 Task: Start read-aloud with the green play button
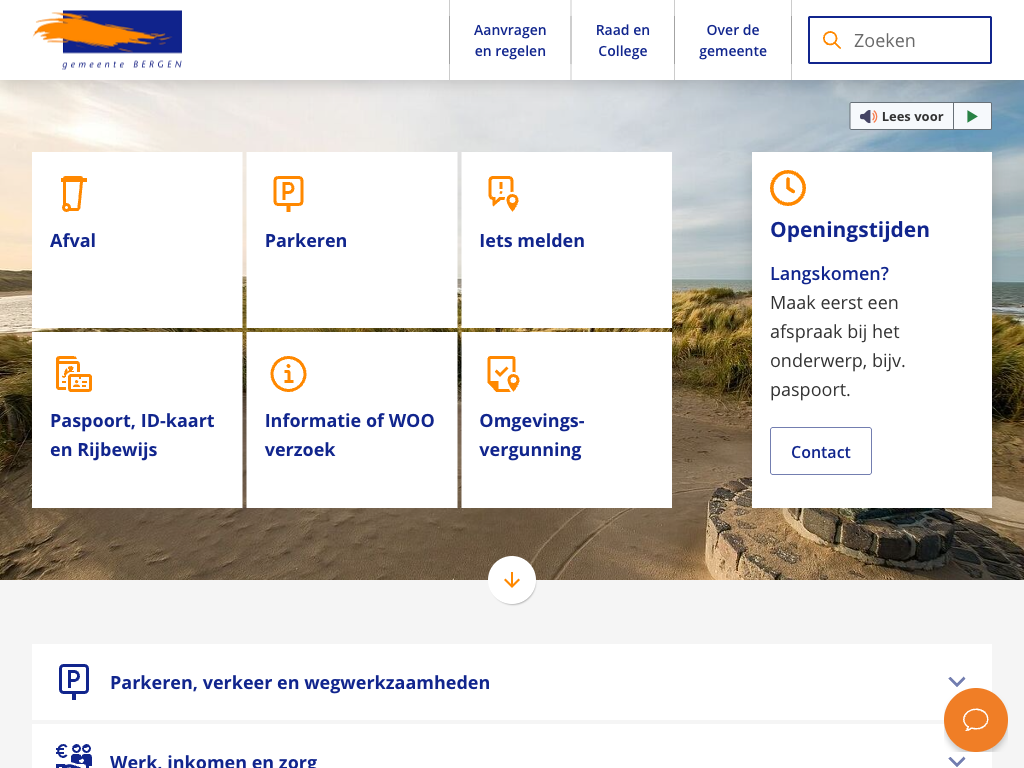click(x=972, y=116)
